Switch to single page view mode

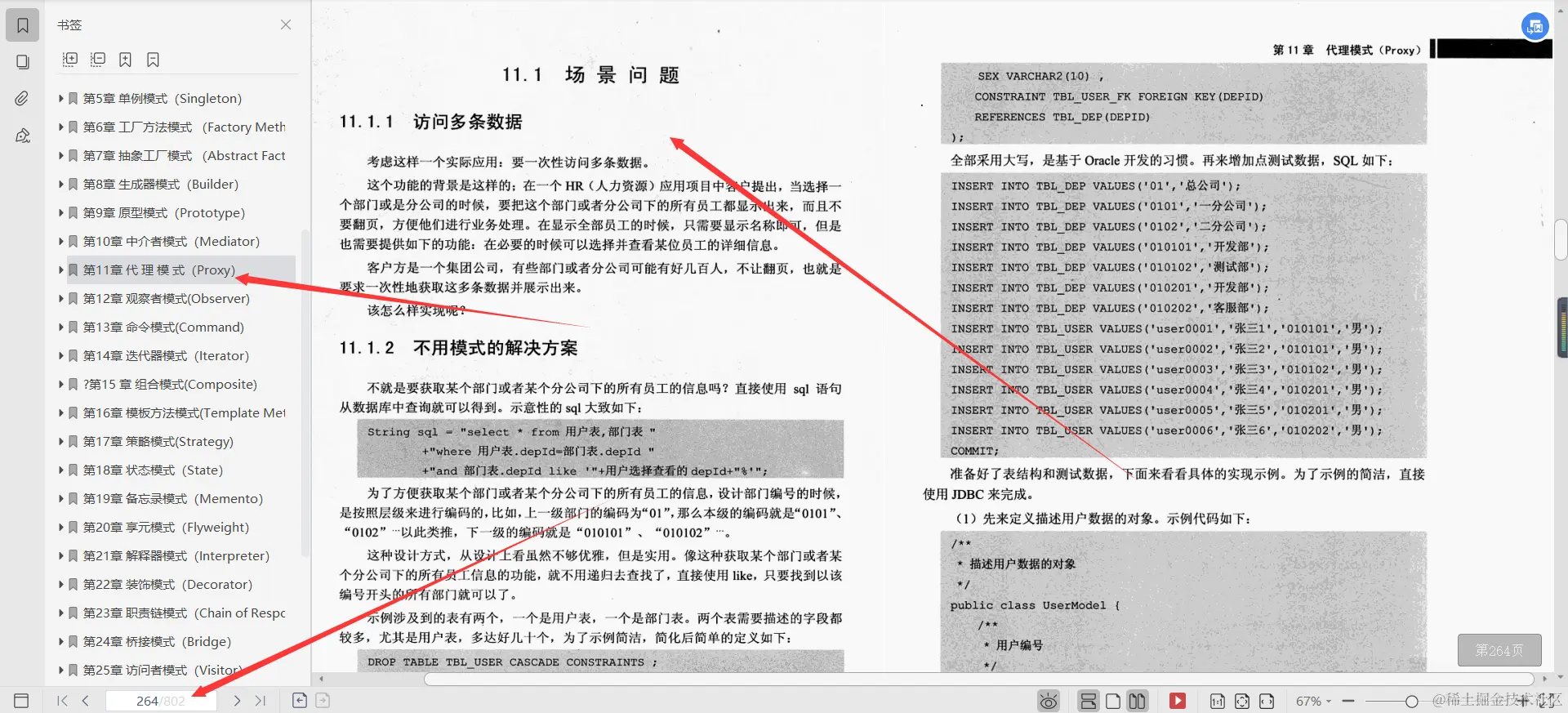click(1112, 701)
